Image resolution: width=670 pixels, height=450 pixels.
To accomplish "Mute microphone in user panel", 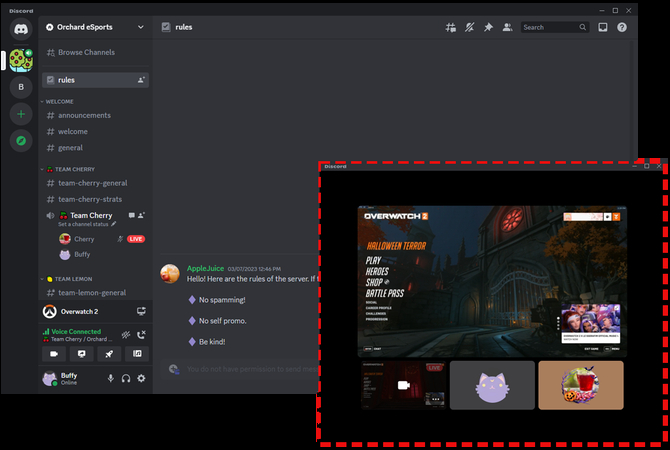I will point(111,379).
